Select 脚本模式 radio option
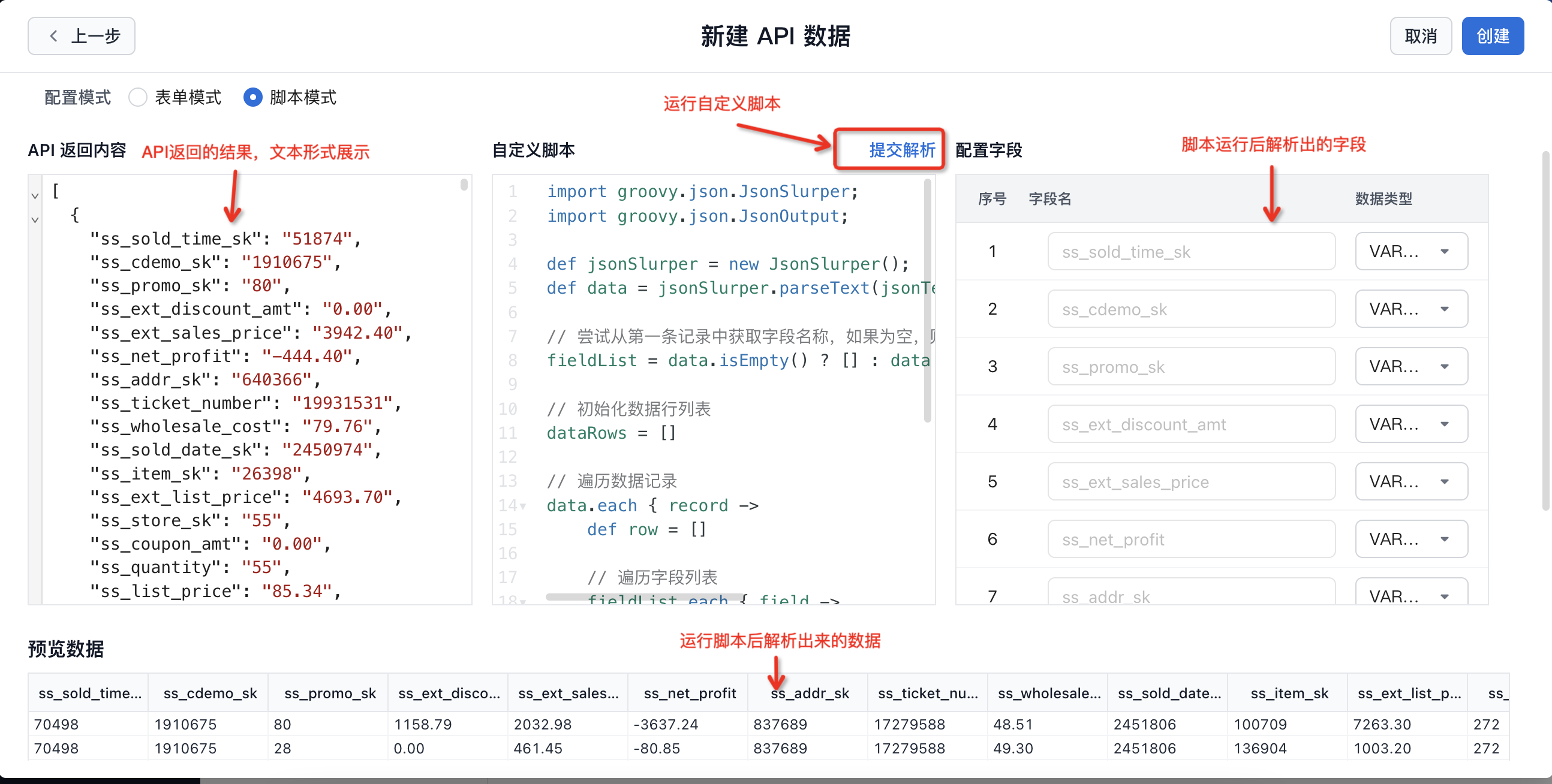The width and height of the screenshot is (1552, 784). (x=253, y=97)
